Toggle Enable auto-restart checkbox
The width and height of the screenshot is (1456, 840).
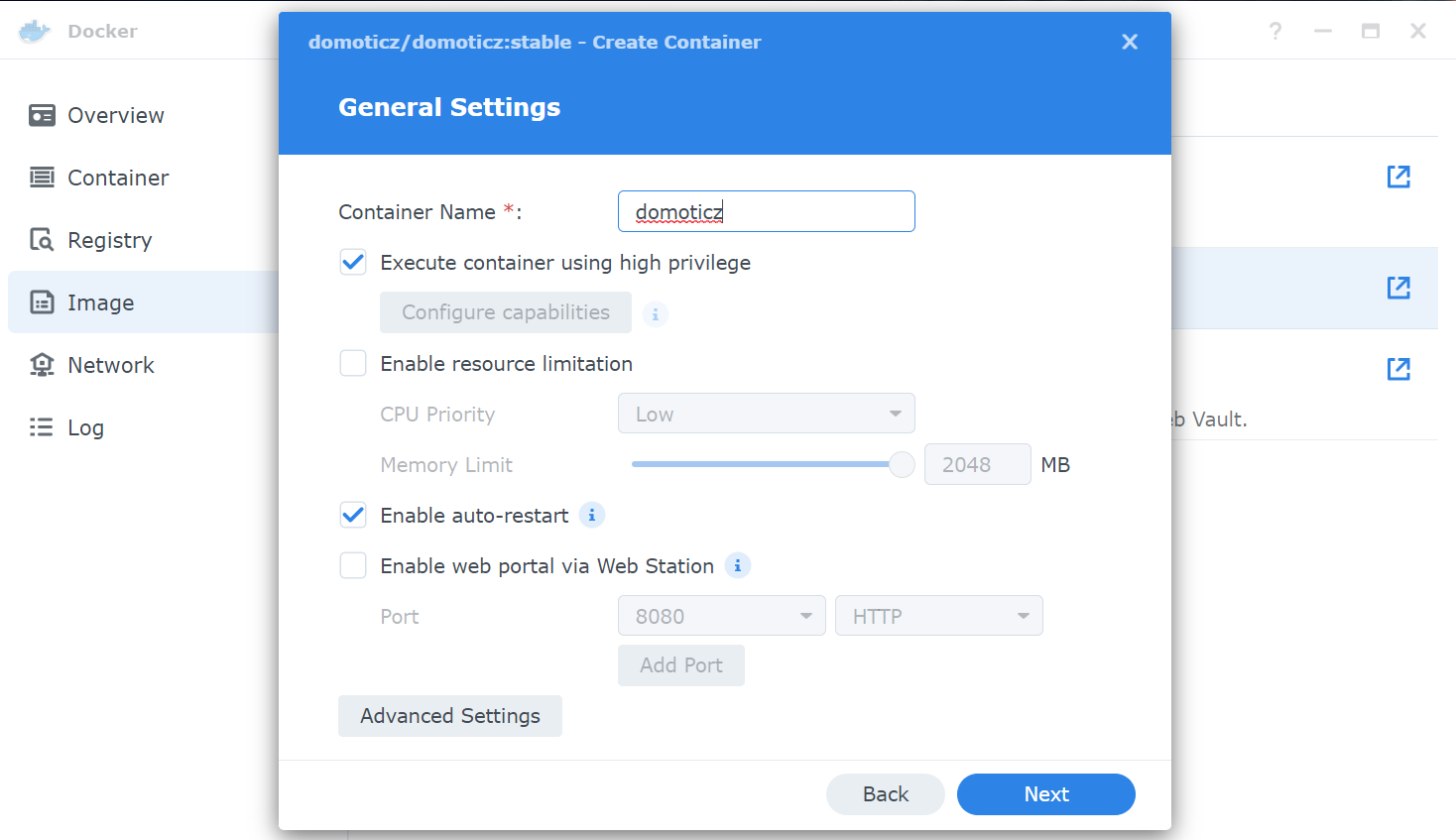pyautogui.click(x=353, y=516)
